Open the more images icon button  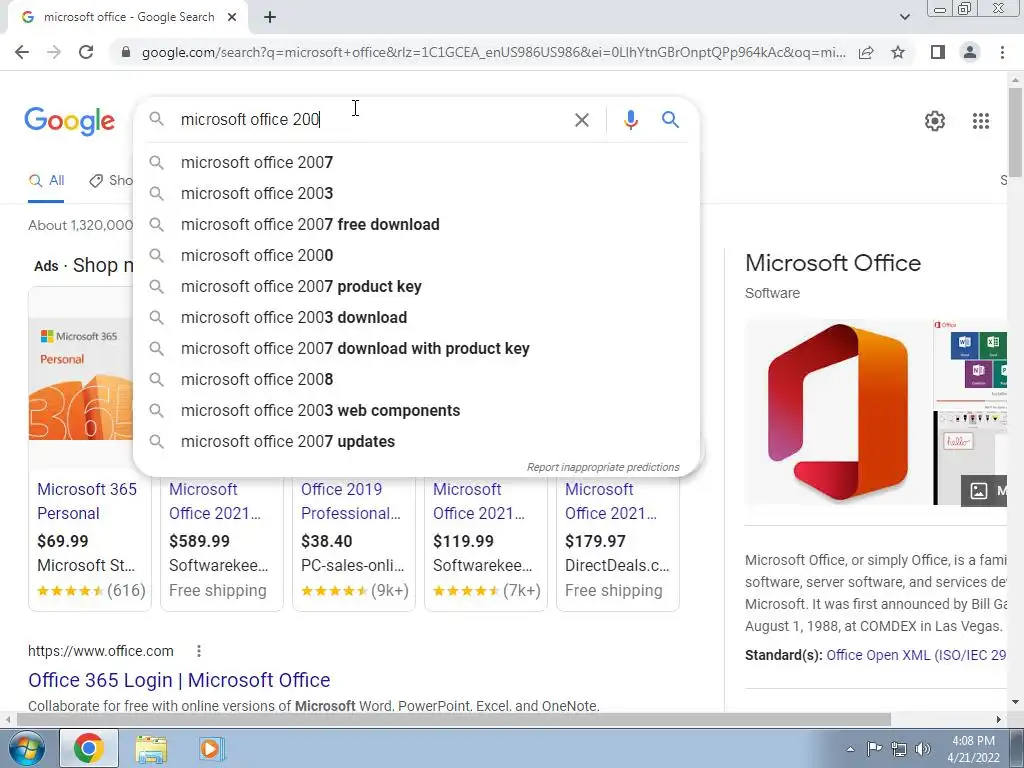984,490
